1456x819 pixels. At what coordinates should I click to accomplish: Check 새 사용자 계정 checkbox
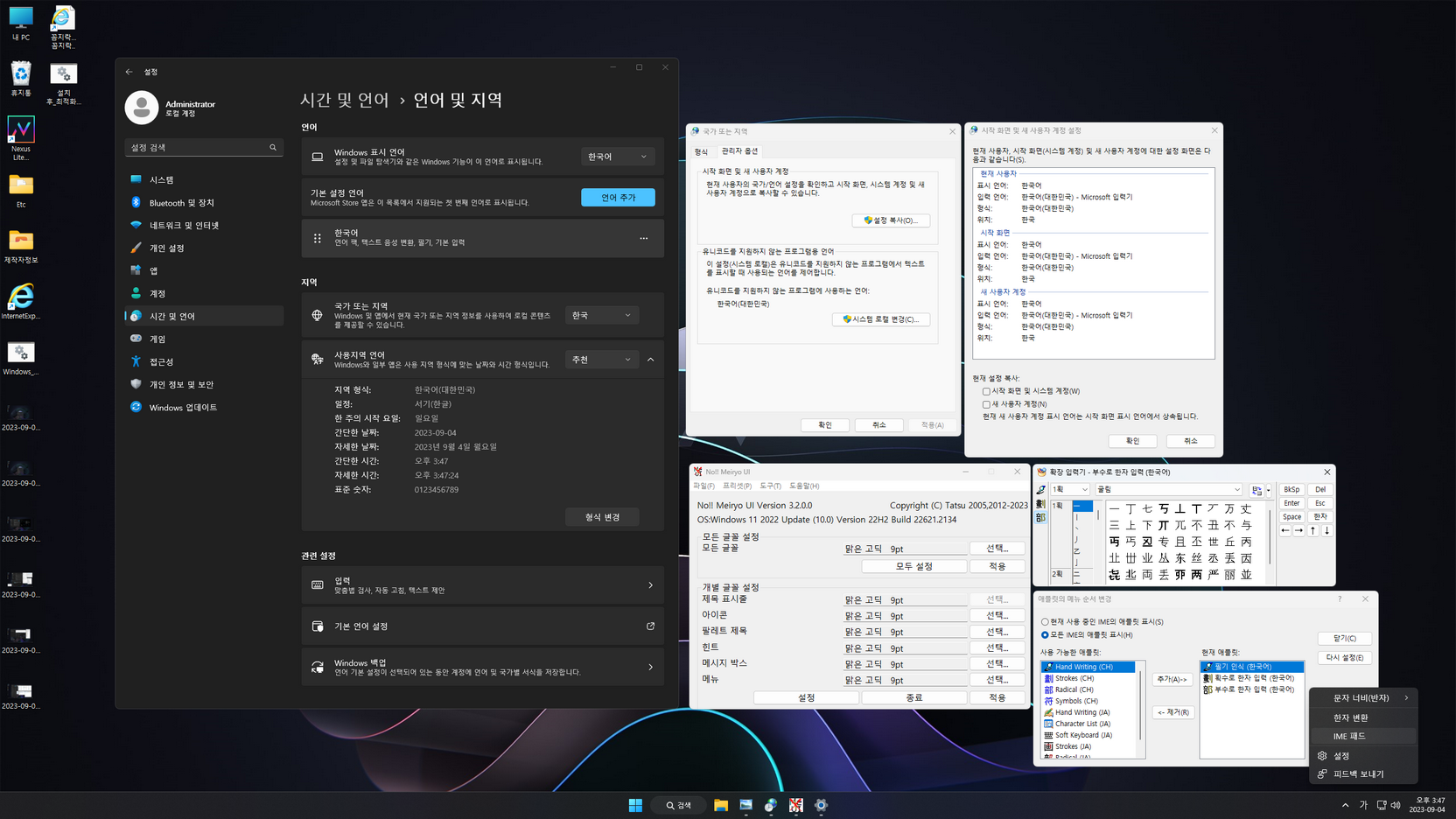pos(986,404)
